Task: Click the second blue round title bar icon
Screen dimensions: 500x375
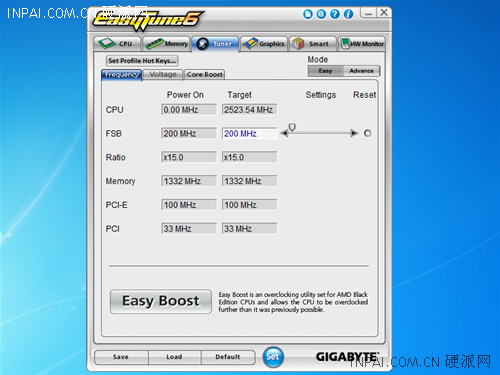Action: pyautogui.click(x=321, y=14)
